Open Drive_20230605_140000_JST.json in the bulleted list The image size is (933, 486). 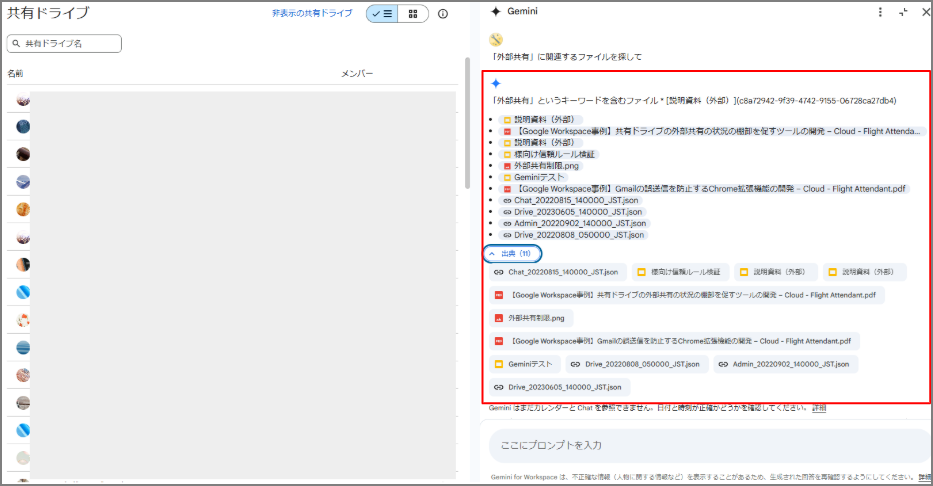(x=572, y=212)
